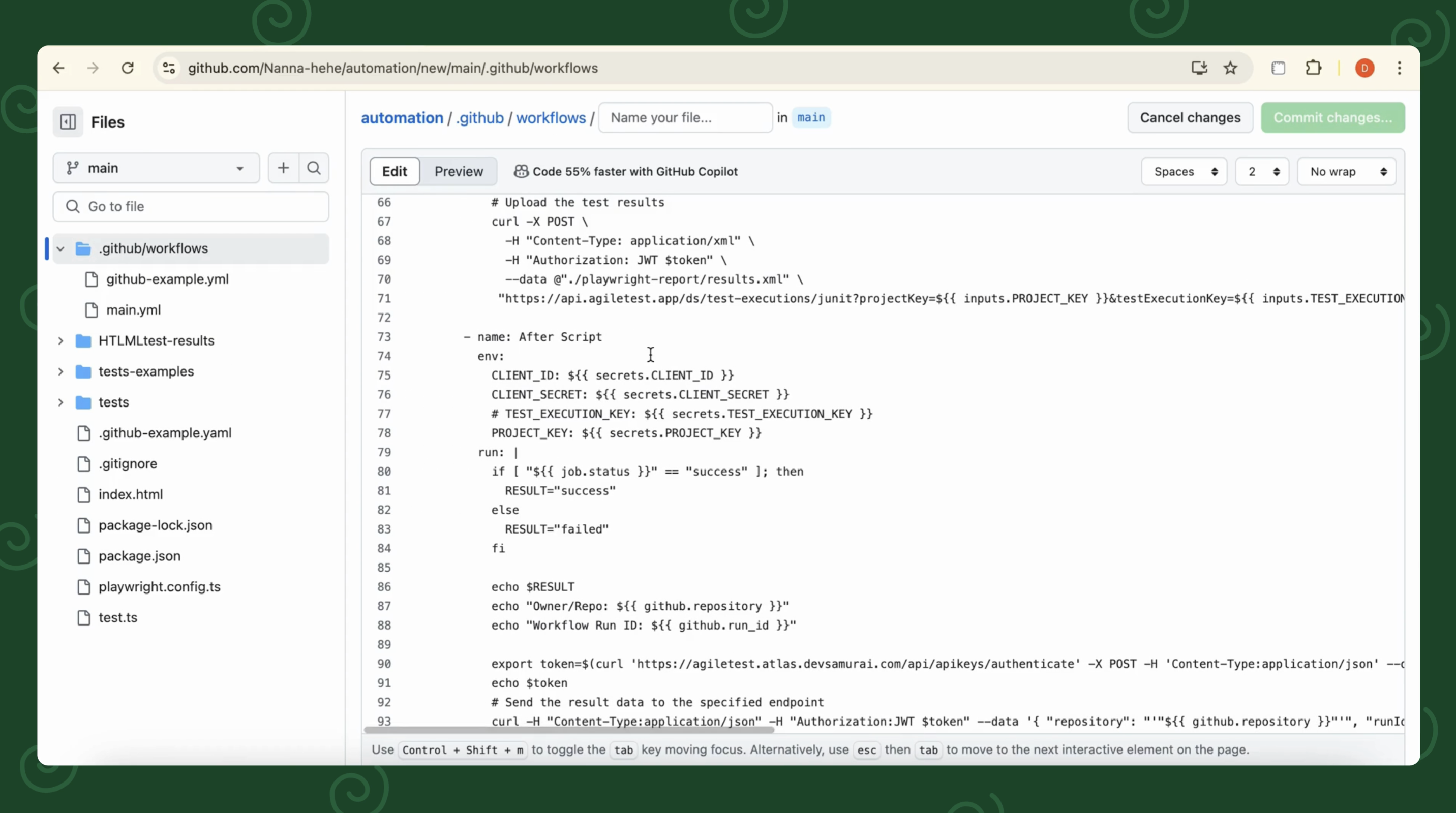Click the install site icon in address bar
The image size is (1456, 813).
pos(1199,68)
